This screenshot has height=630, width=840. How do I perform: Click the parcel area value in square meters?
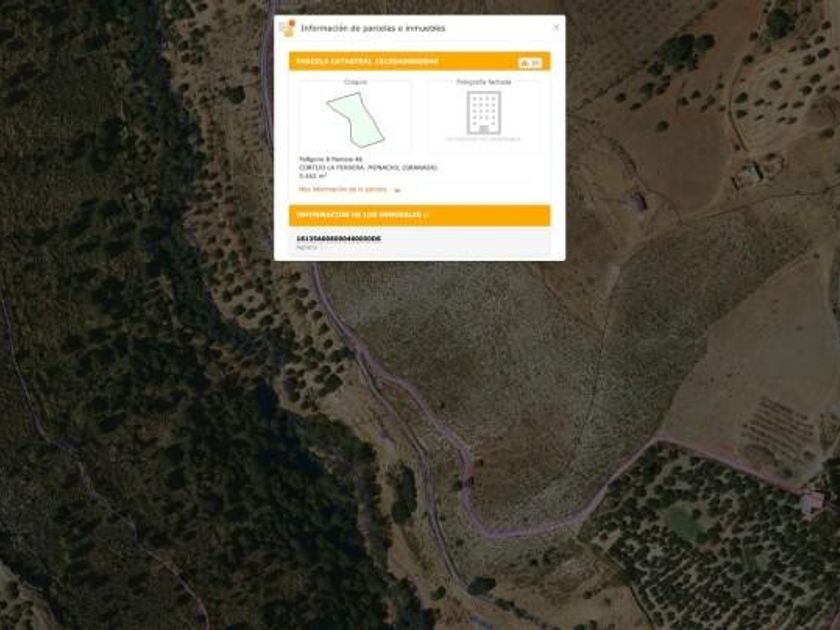(313, 176)
